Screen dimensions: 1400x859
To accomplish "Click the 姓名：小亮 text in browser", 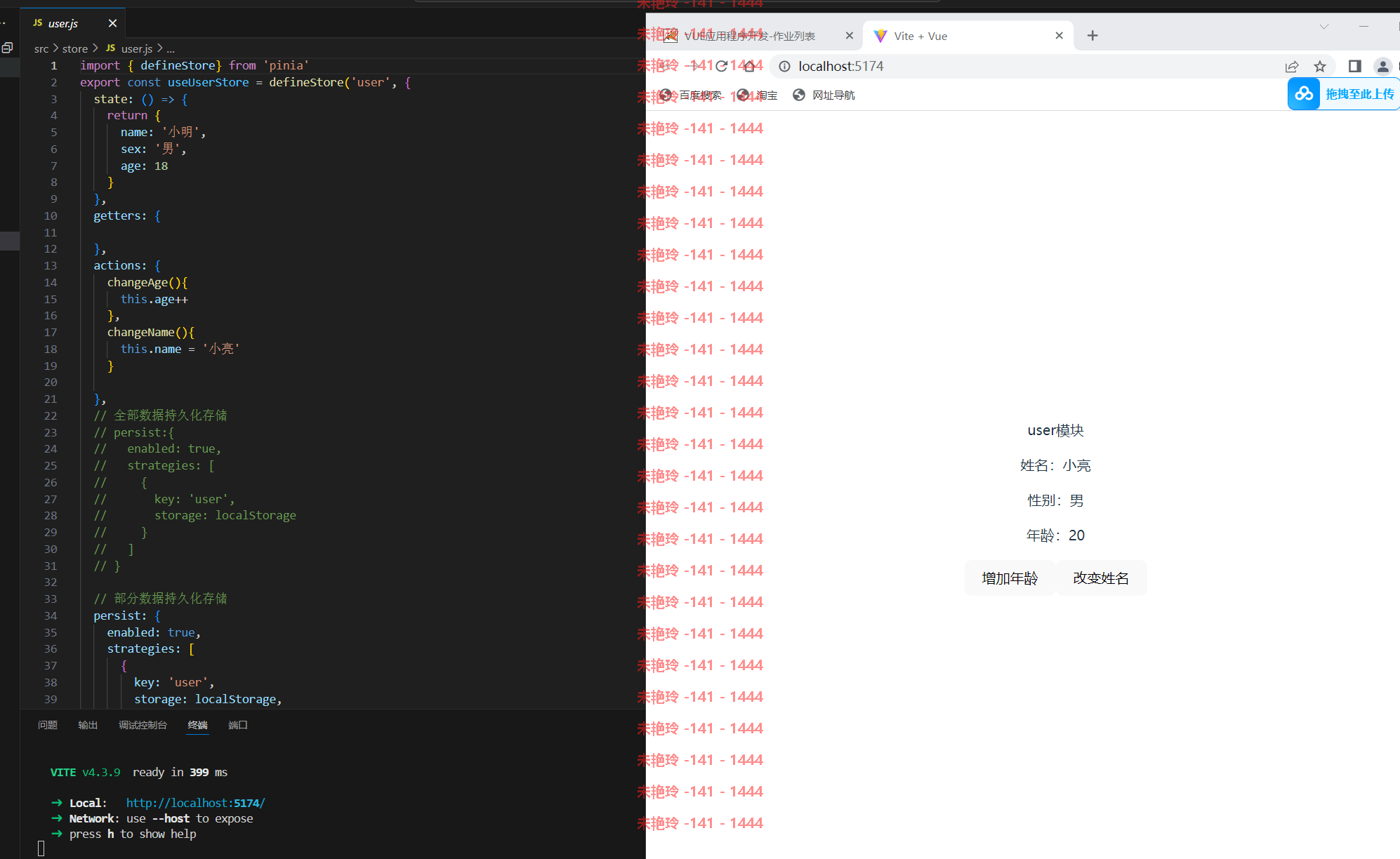I will [1055, 465].
